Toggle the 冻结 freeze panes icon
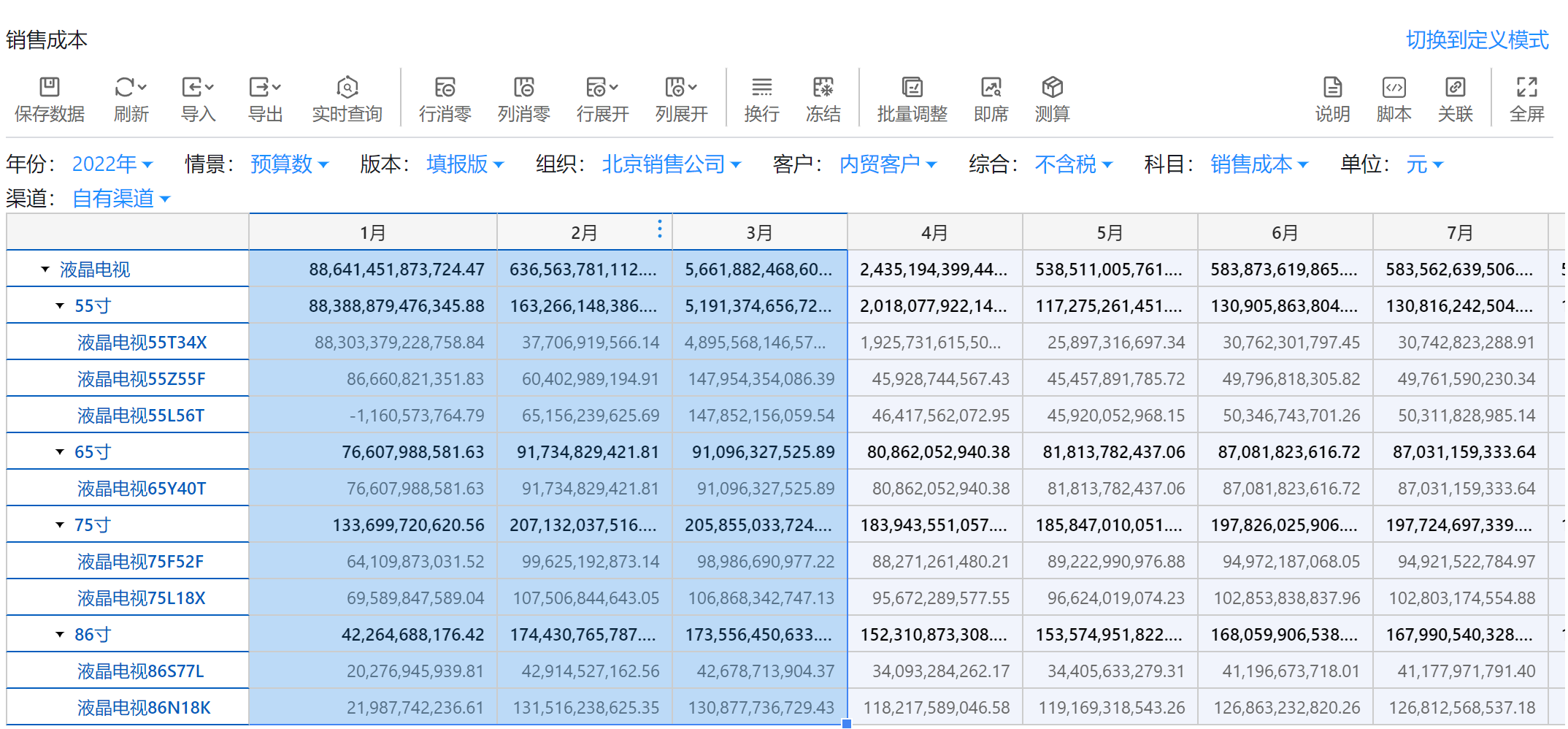 click(823, 88)
